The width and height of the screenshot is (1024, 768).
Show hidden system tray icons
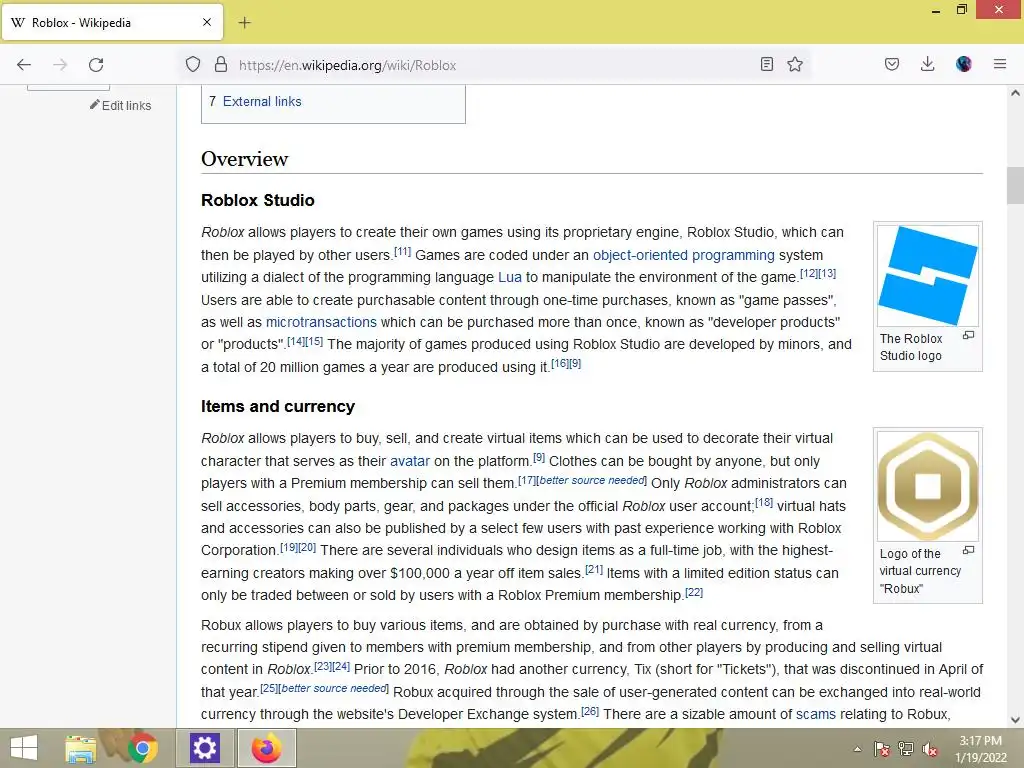tap(857, 749)
